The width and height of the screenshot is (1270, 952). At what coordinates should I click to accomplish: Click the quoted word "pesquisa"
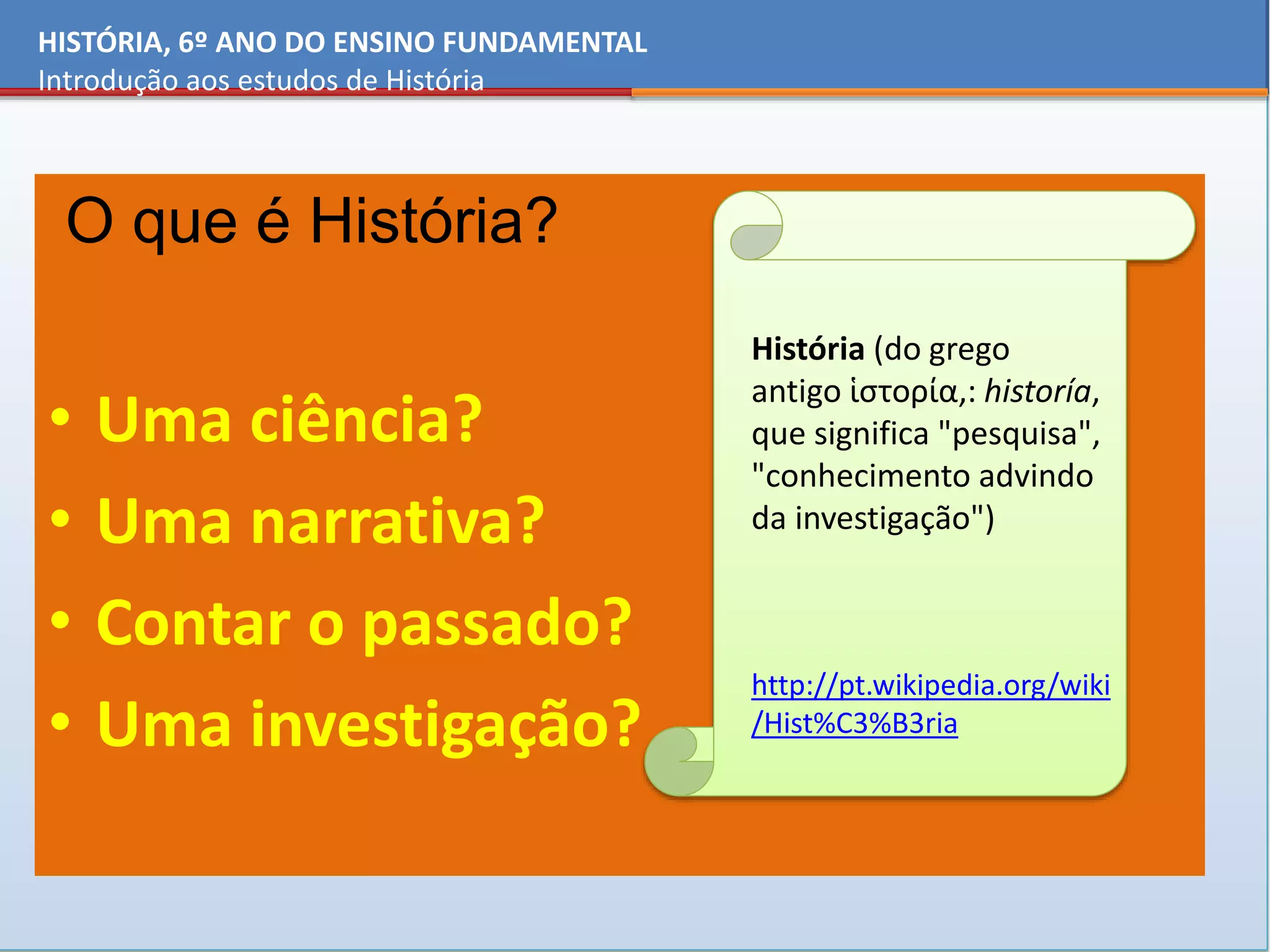(x=1015, y=434)
